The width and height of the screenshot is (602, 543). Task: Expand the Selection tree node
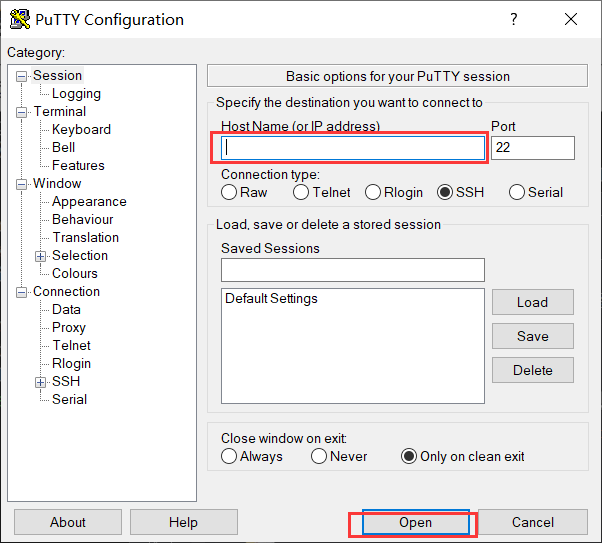coord(41,256)
